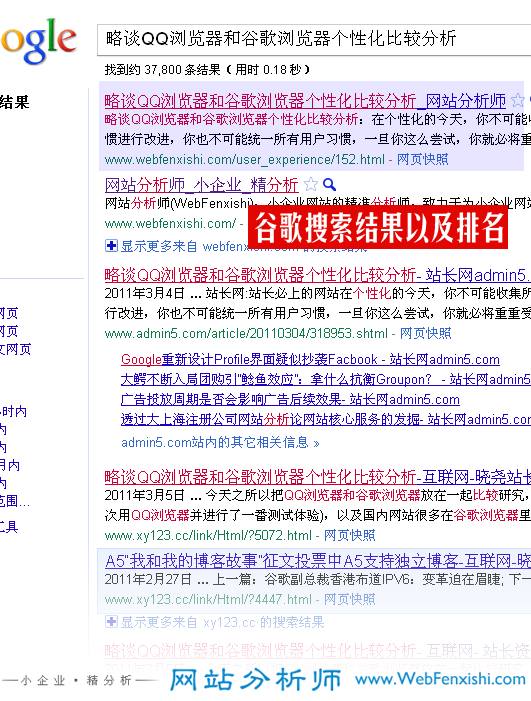Open first result from 网站分析师 on QQ浏览器

(x=305, y=101)
